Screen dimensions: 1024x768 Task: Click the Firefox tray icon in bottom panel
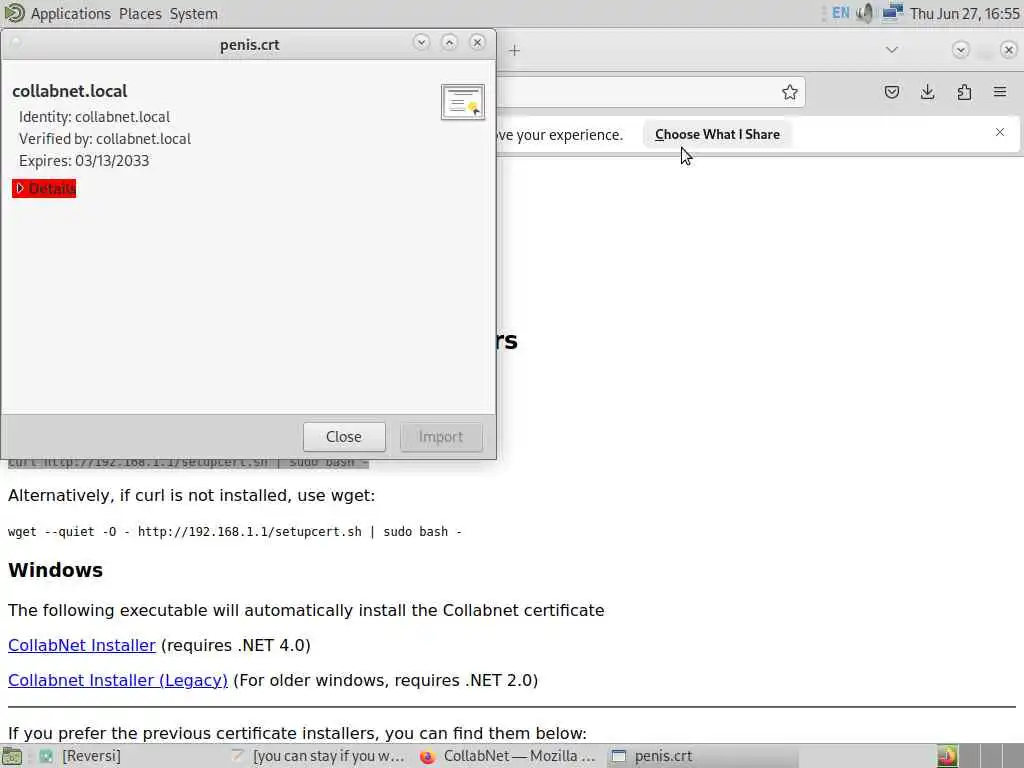coord(947,756)
